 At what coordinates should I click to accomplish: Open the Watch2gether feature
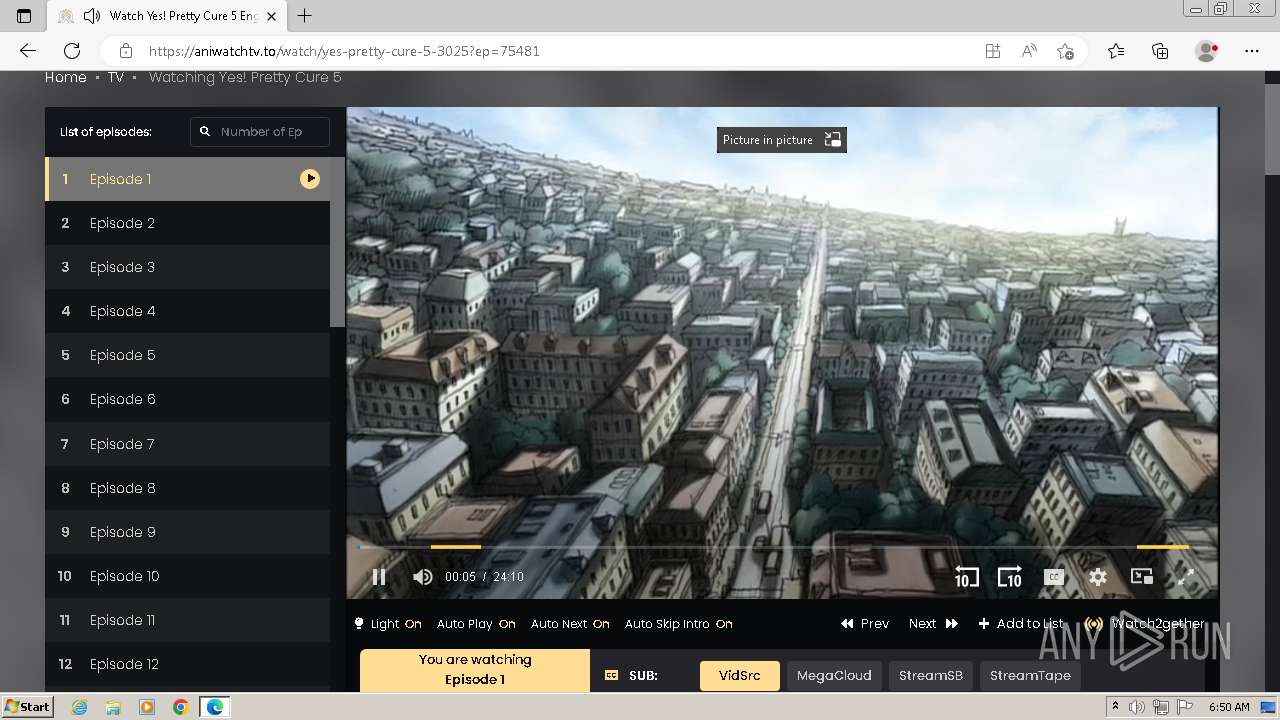coord(1145,624)
